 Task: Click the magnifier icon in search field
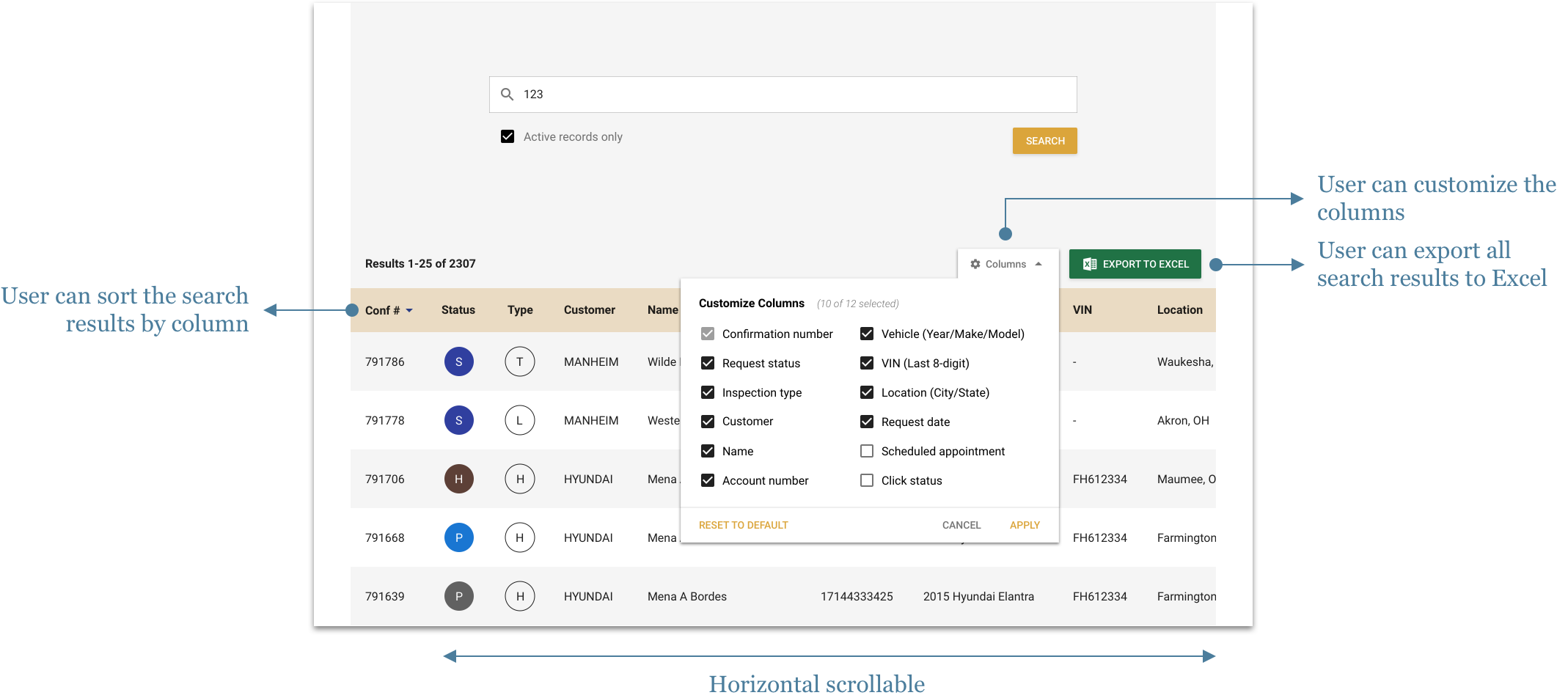pos(507,95)
